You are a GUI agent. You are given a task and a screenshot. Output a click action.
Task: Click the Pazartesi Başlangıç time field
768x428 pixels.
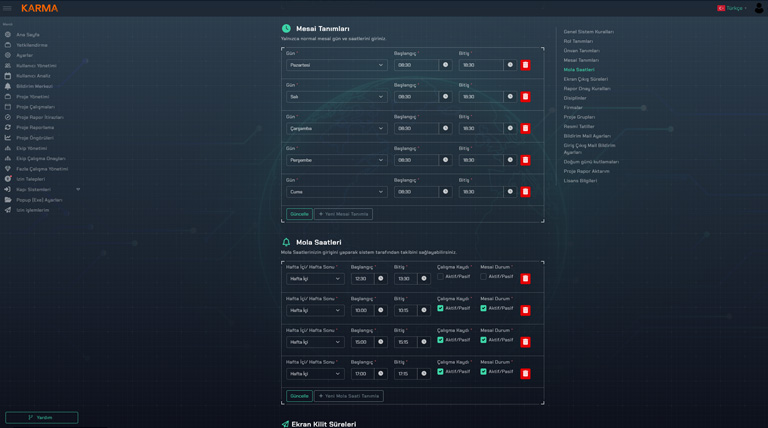coord(415,65)
